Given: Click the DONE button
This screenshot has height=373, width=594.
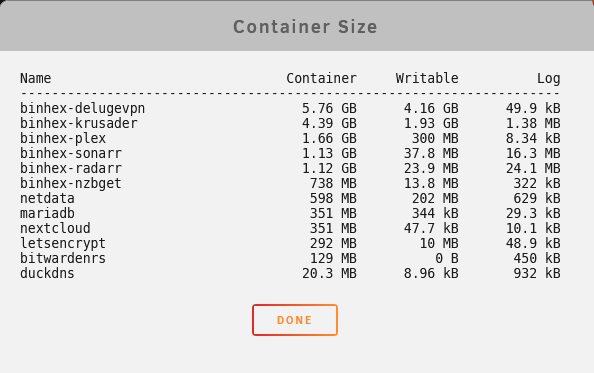Looking at the screenshot, I should [x=295, y=320].
